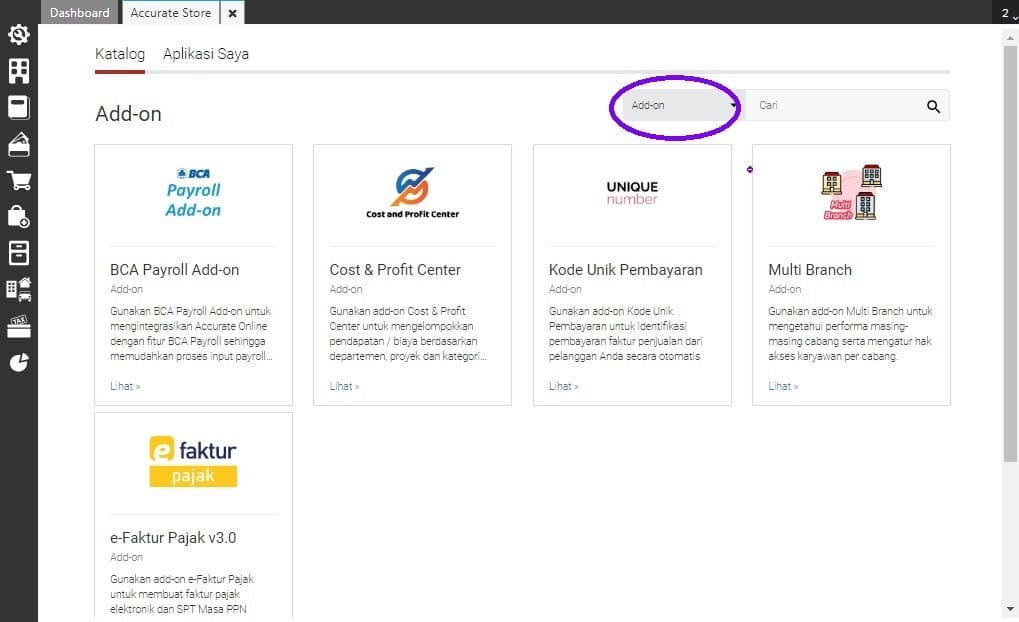1019x622 pixels.
Task: Click Lihat under BCA Payroll Add-on
Action: 124,386
